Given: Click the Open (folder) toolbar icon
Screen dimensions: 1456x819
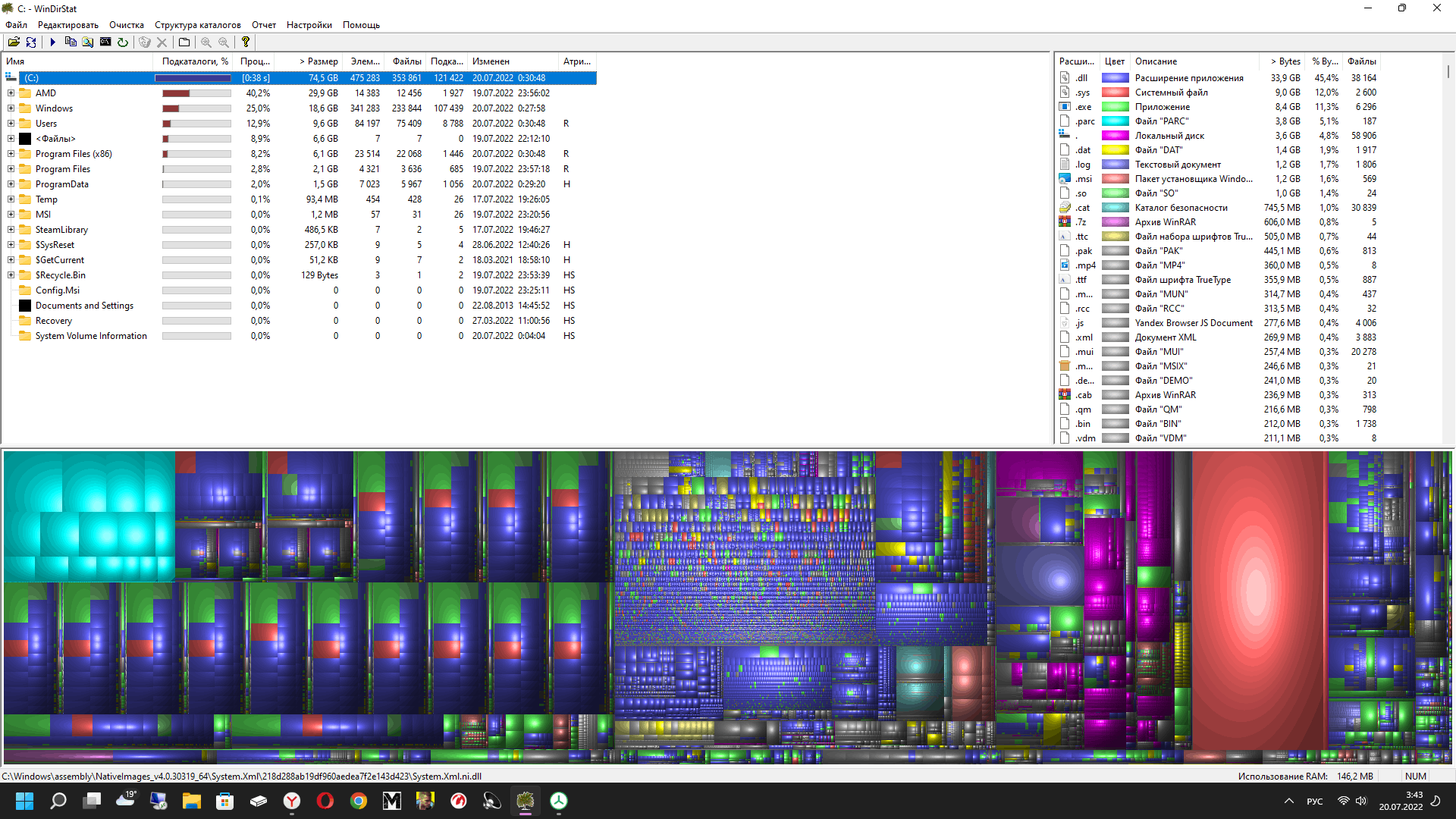Looking at the screenshot, I should (x=14, y=42).
